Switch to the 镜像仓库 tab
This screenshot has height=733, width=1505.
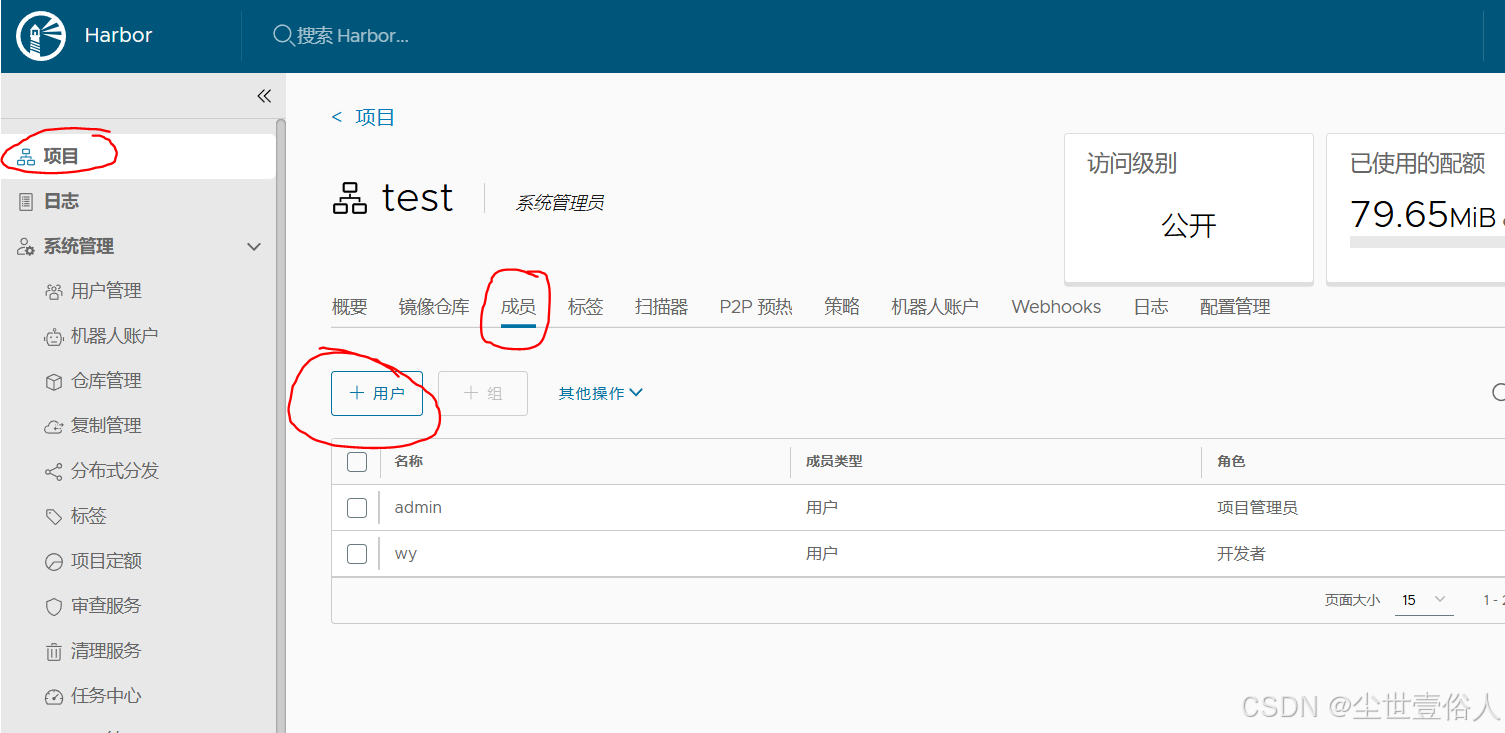tap(434, 307)
